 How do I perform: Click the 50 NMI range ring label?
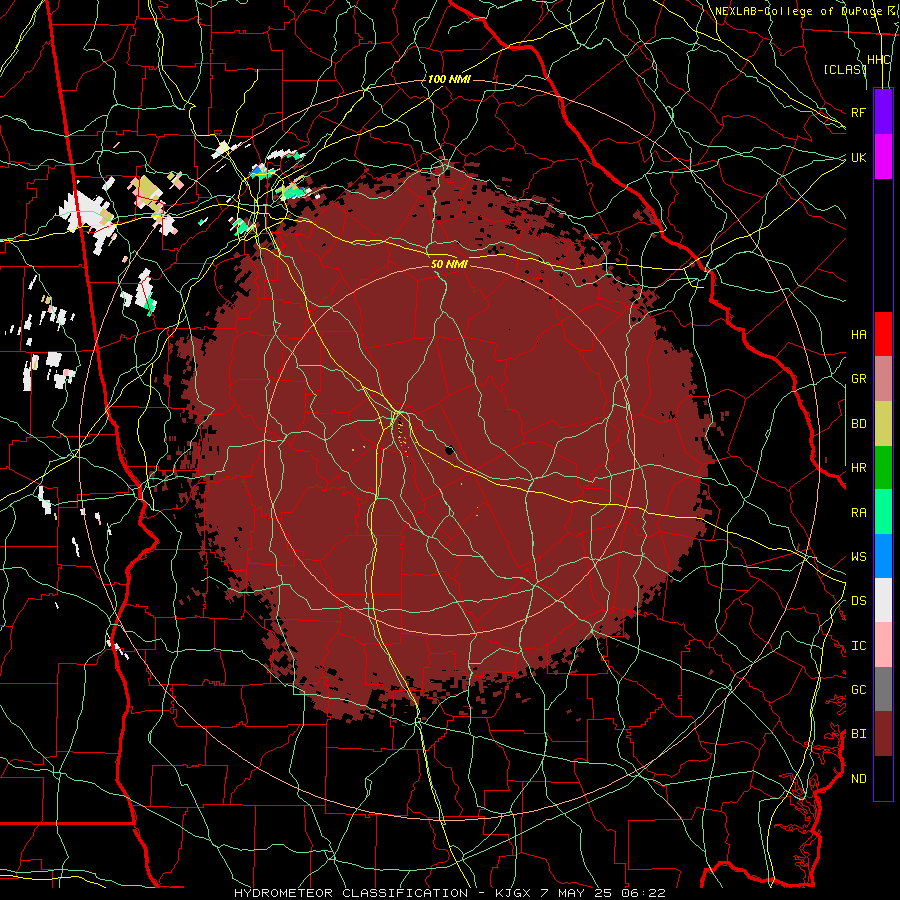point(449,264)
